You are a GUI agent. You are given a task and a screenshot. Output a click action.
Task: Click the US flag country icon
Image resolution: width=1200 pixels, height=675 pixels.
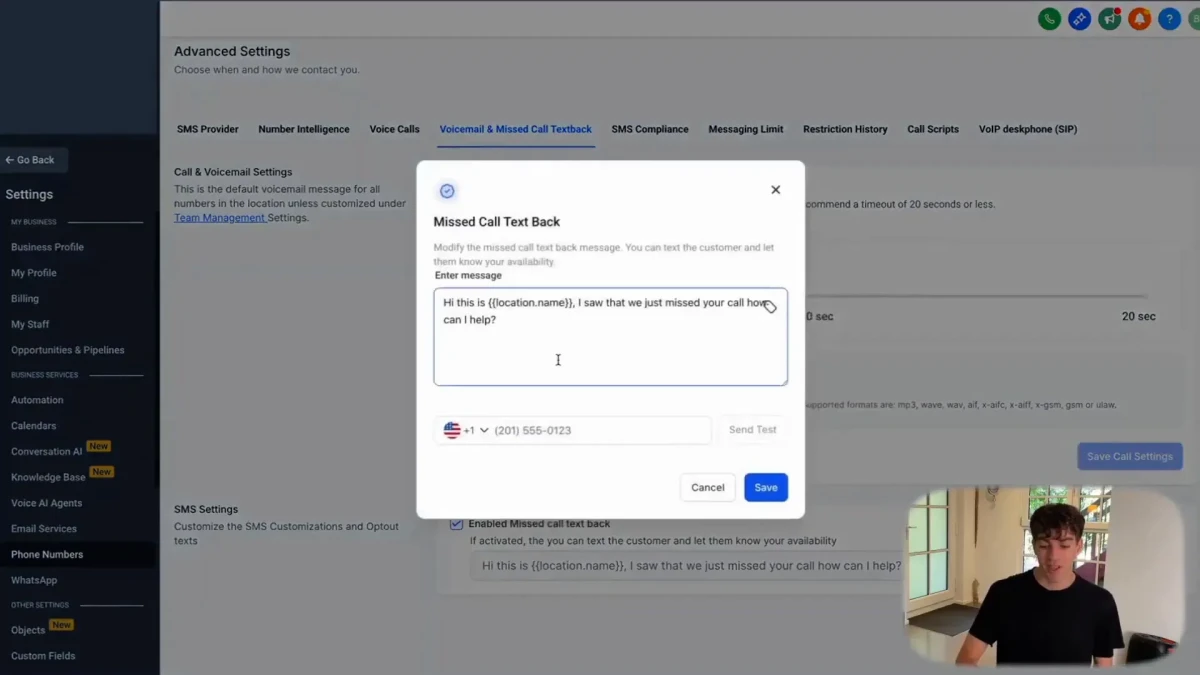pyautogui.click(x=452, y=430)
